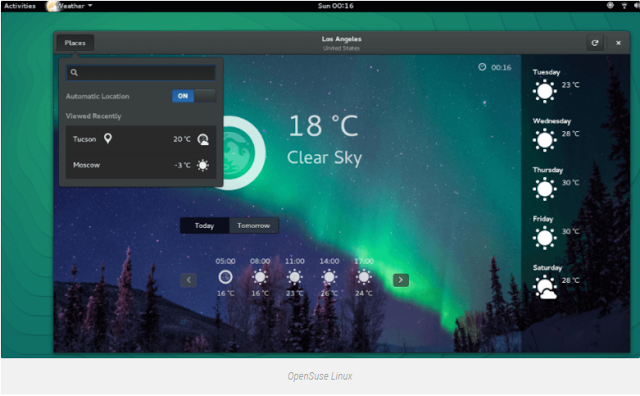Select Tucson from Viewed Recently
The image size is (640, 396).
(x=141, y=139)
